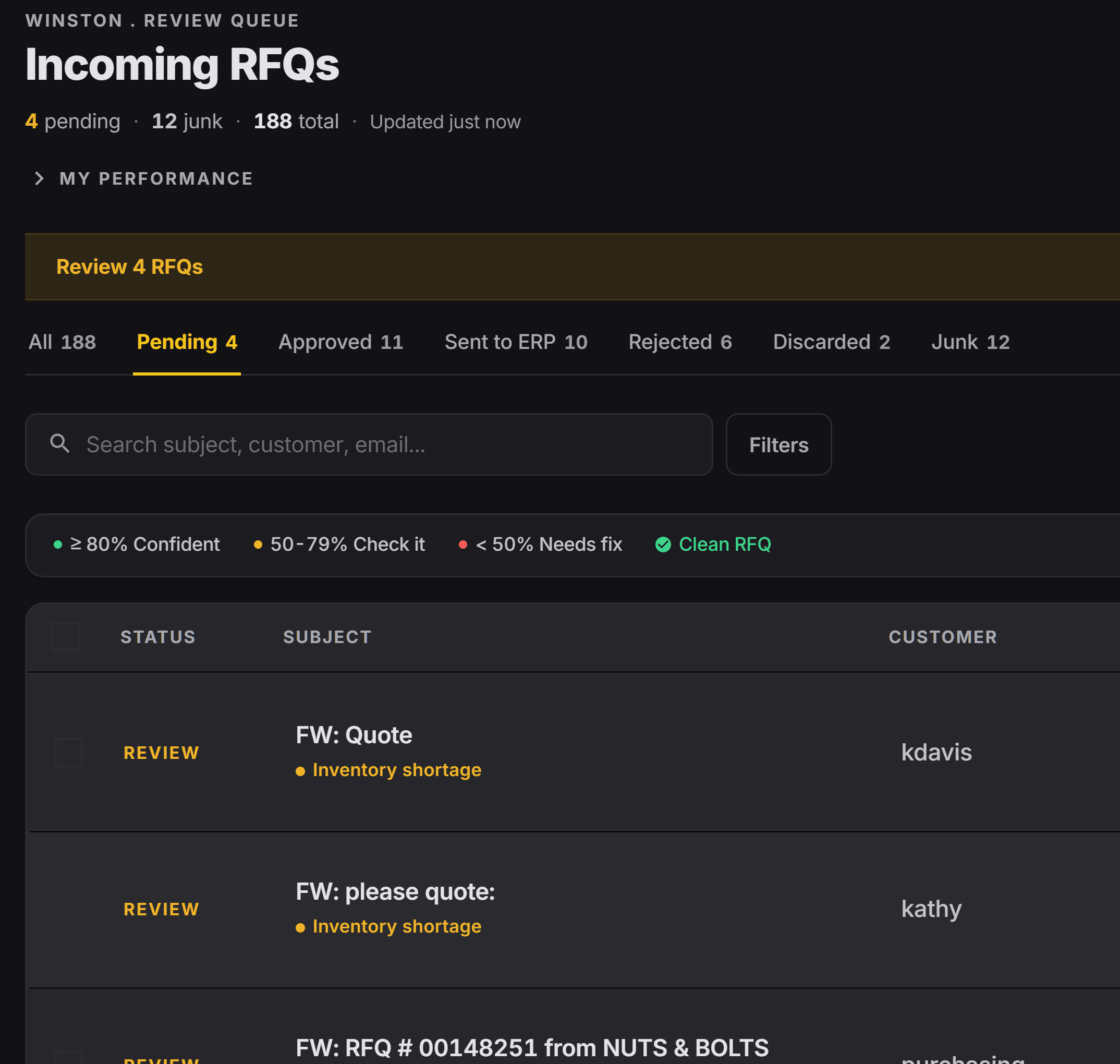The height and width of the screenshot is (1064, 1120).
Task: Open the Approved 11 tab
Action: (341, 342)
